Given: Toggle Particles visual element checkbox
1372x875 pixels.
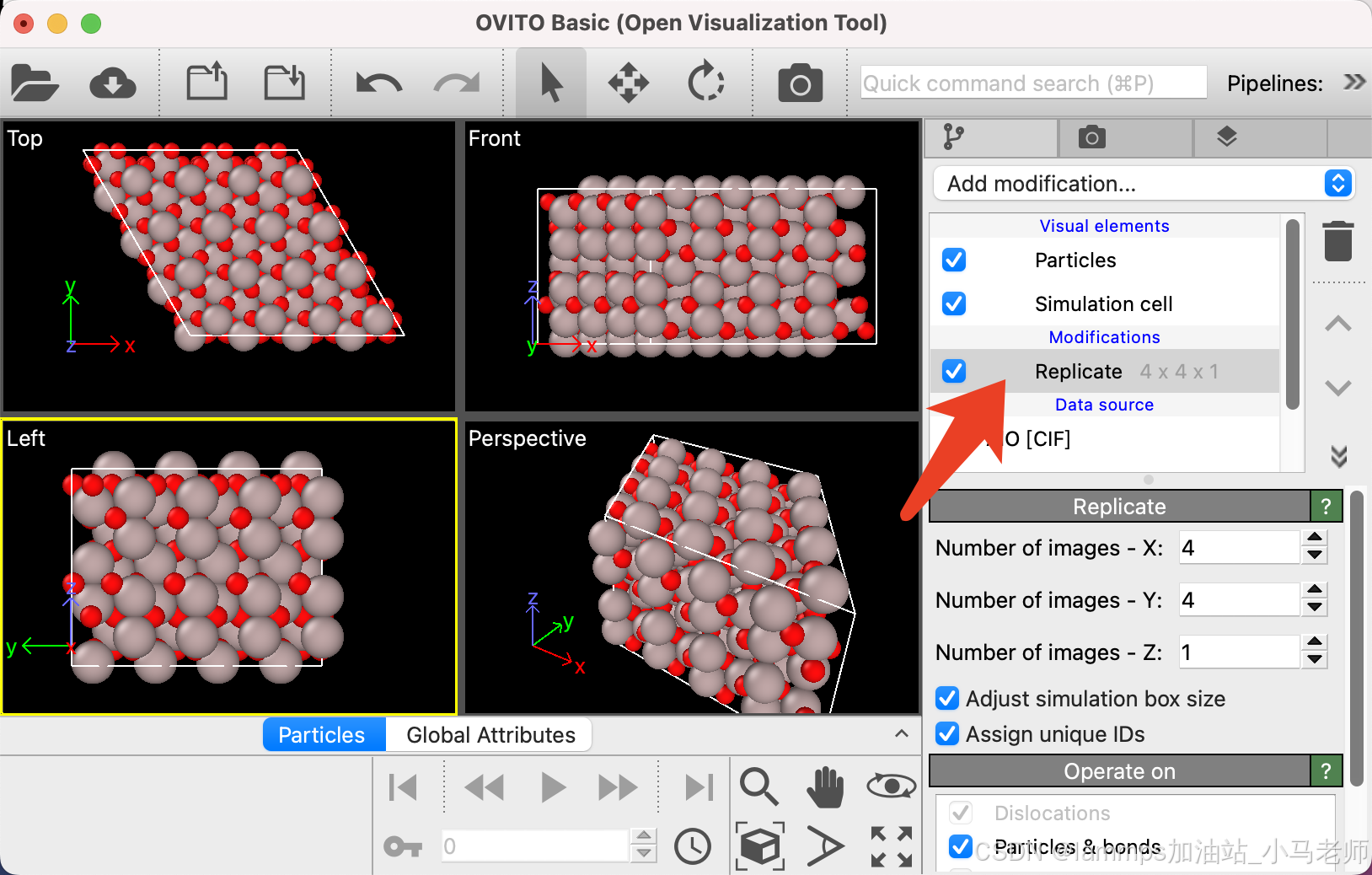Looking at the screenshot, I should coord(954,260).
